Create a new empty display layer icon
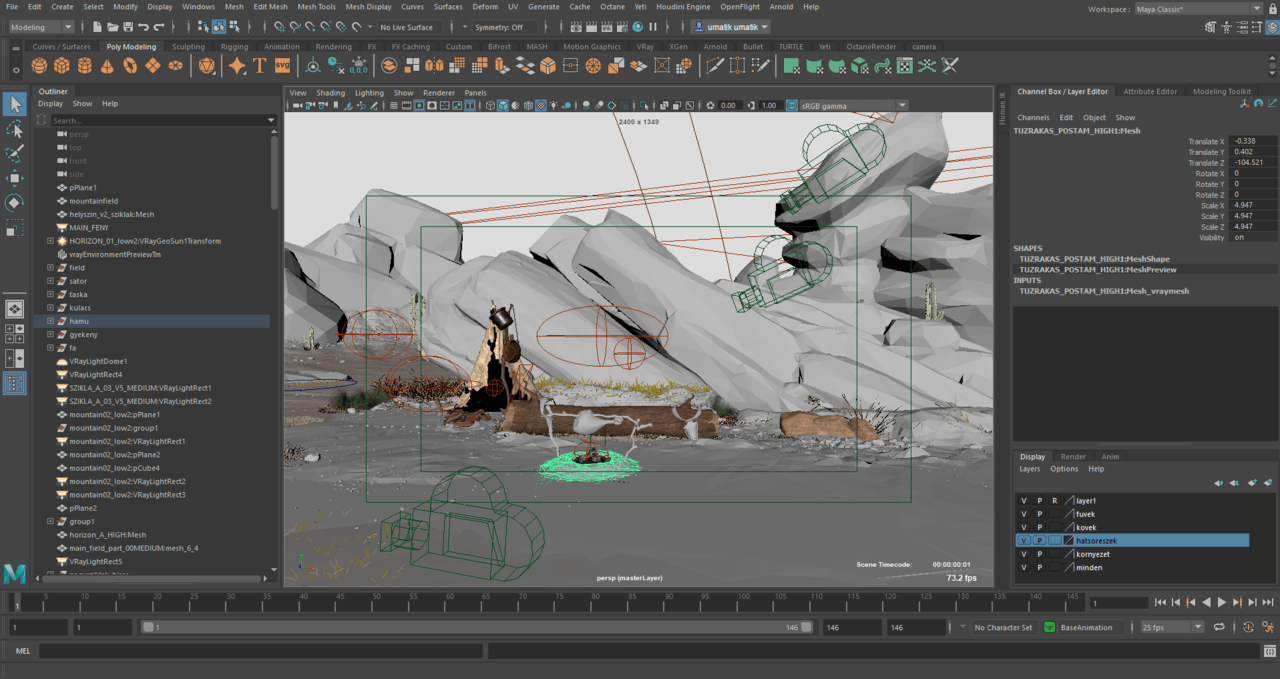 [x=1252, y=483]
